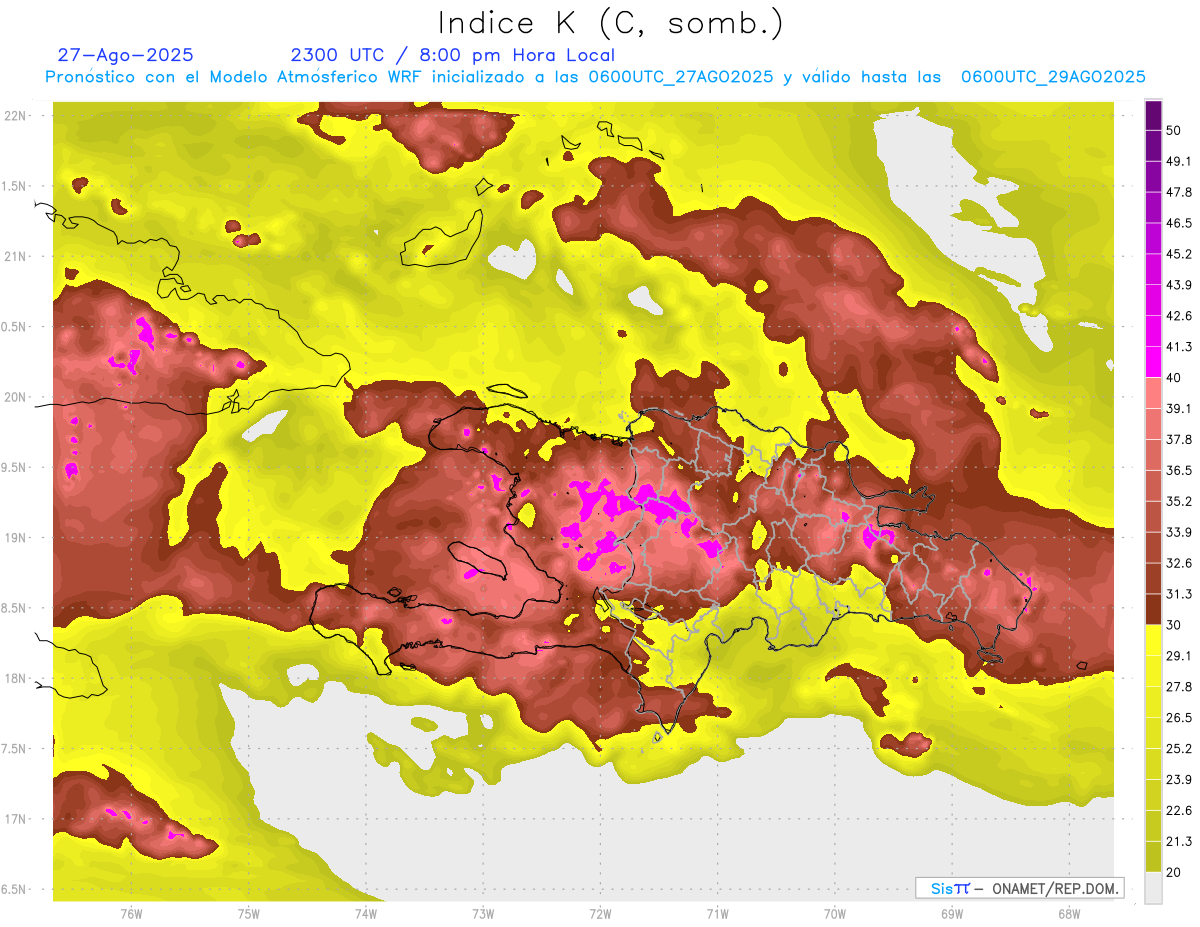Pick the dark brown swatch between 30 and 31.3
Viewport: 1200px width, 927px height.
click(1153, 609)
